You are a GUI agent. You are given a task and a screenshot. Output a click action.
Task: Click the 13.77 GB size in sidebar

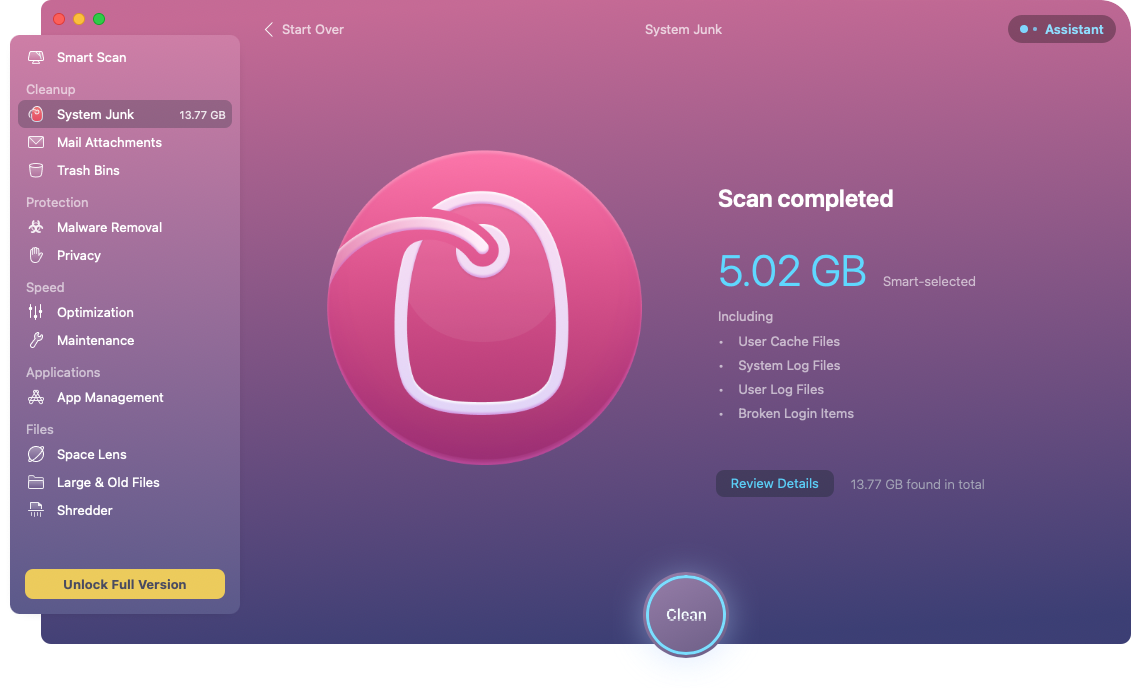(202, 115)
